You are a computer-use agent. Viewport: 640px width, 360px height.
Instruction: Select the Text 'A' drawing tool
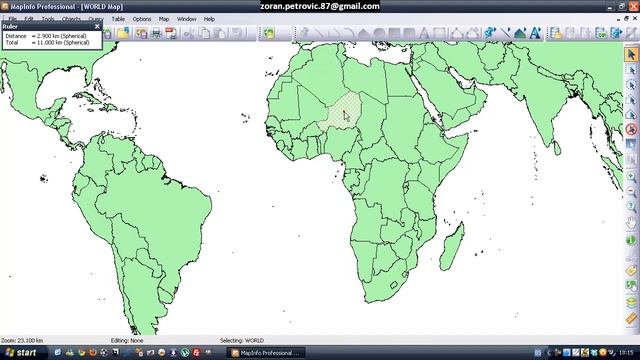click(424, 33)
